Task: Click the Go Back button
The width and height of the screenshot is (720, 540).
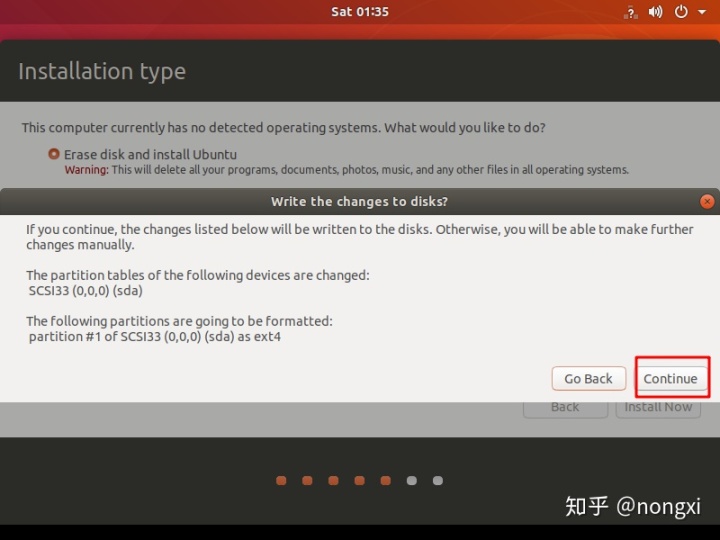Action: click(x=589, y=378)
